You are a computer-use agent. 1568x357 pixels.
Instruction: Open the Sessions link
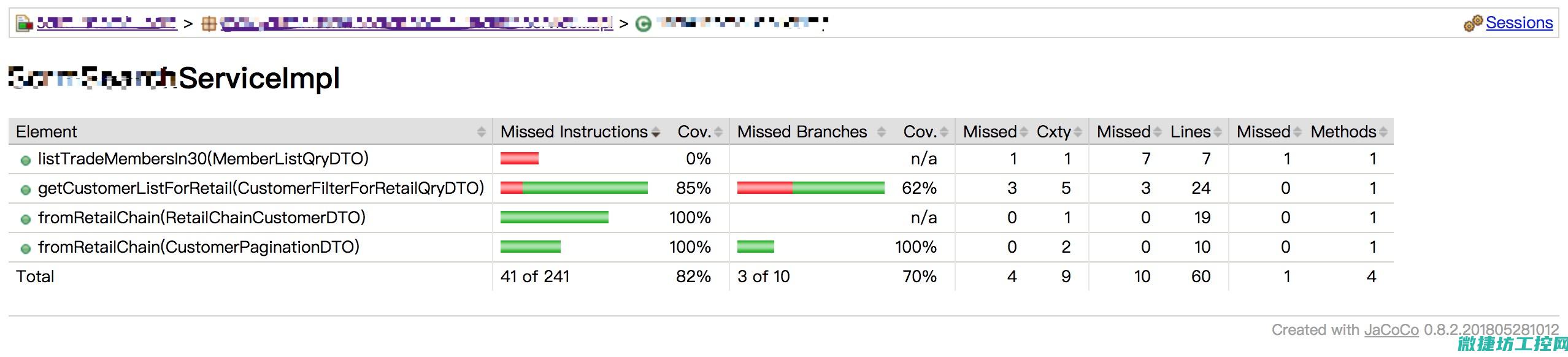1519,23
